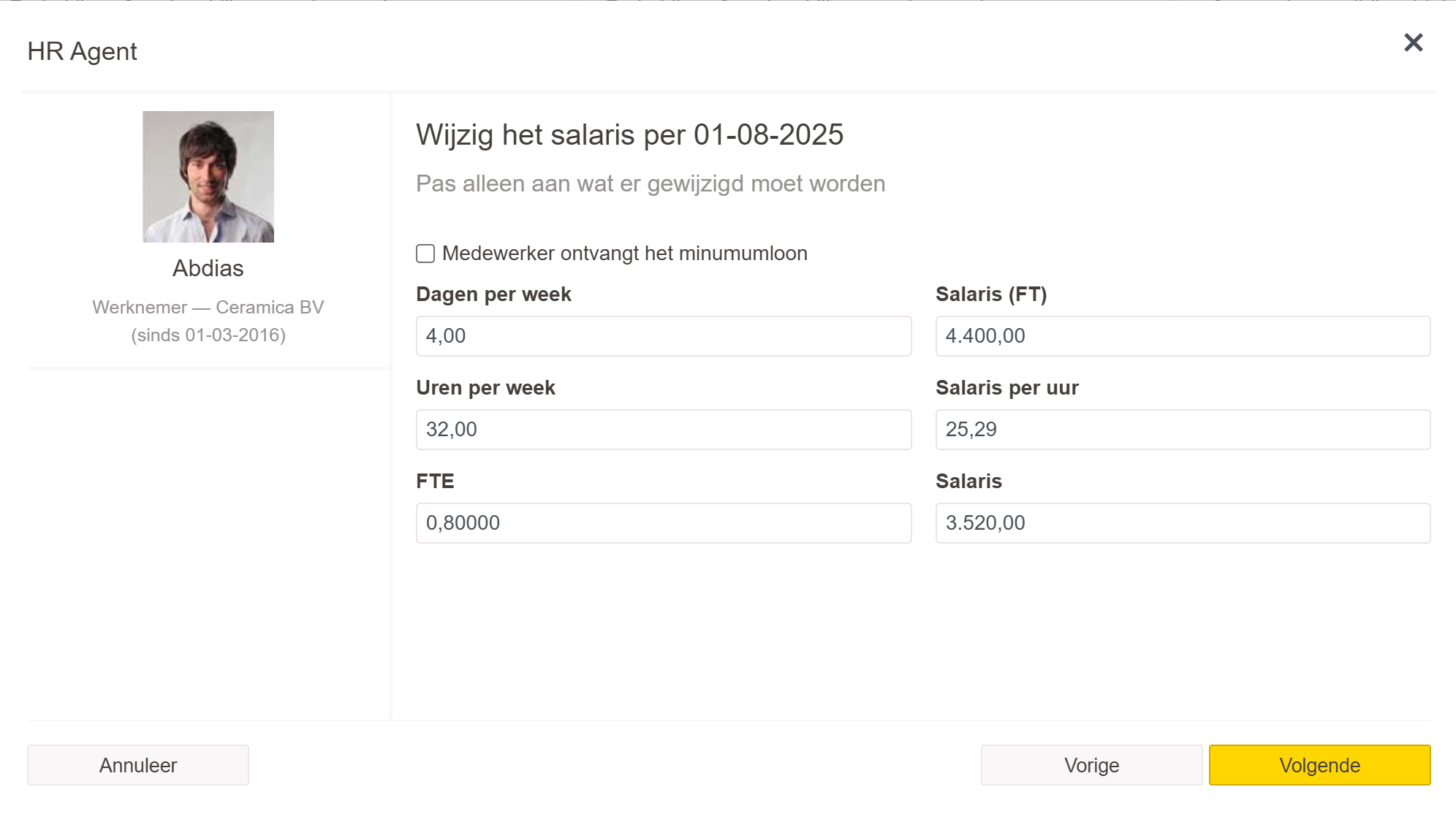Select the Uren per week input field
1456x814 pixels.
pyautogui.click(x=663, y=430)
